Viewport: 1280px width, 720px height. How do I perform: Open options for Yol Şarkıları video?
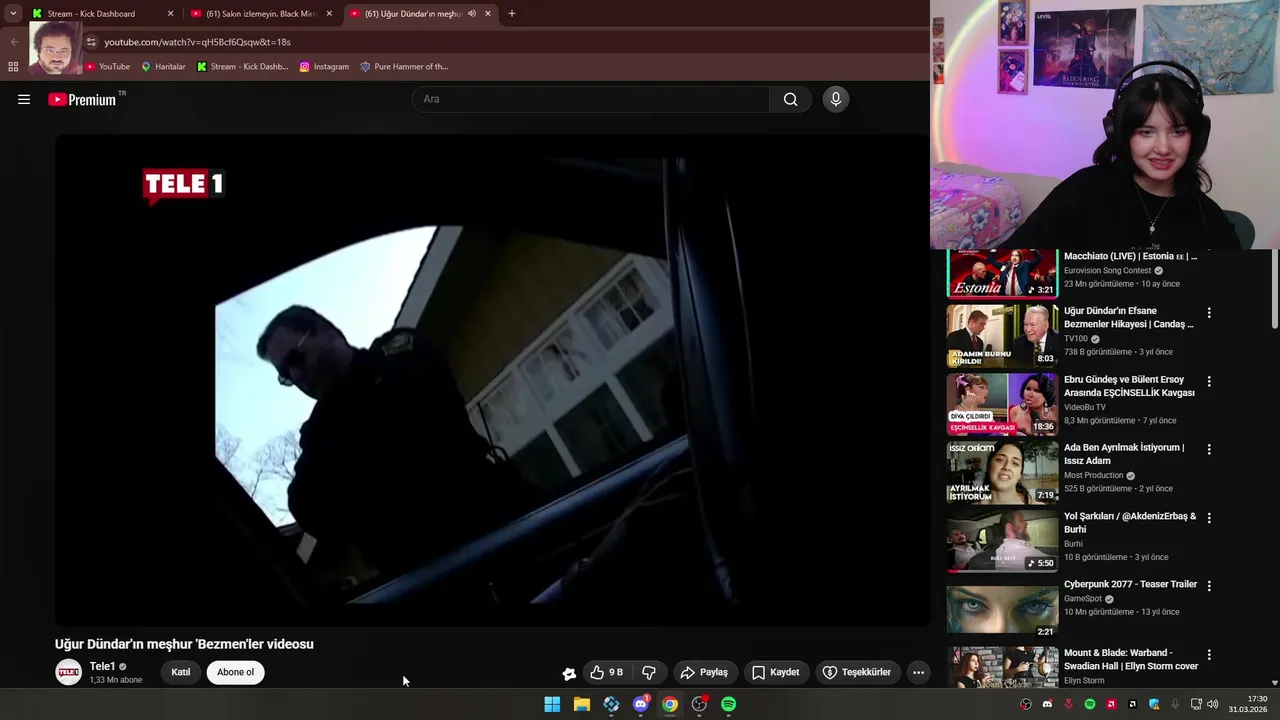(x=1209, y=518)
